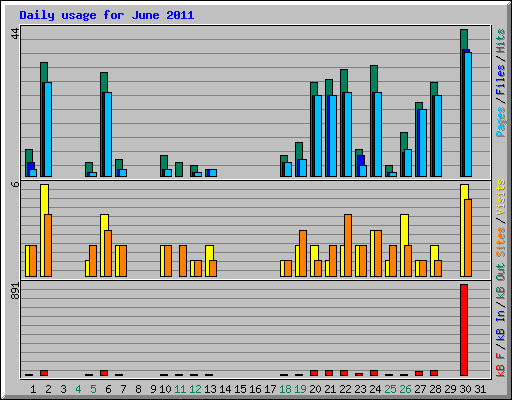Click the light blue pages bar for day 27
This screenshot has height=400, width=512.
(423, 143)
